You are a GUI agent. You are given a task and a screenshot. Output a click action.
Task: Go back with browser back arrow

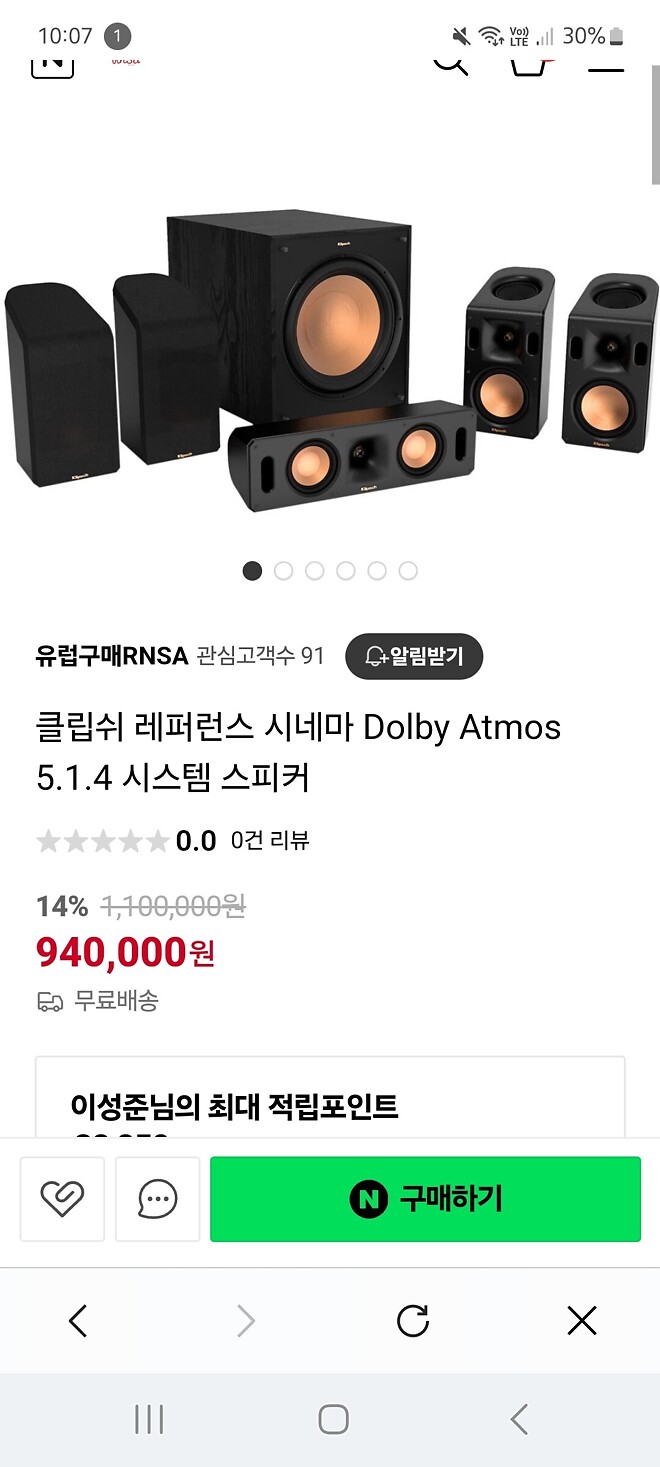(78, 1320)
